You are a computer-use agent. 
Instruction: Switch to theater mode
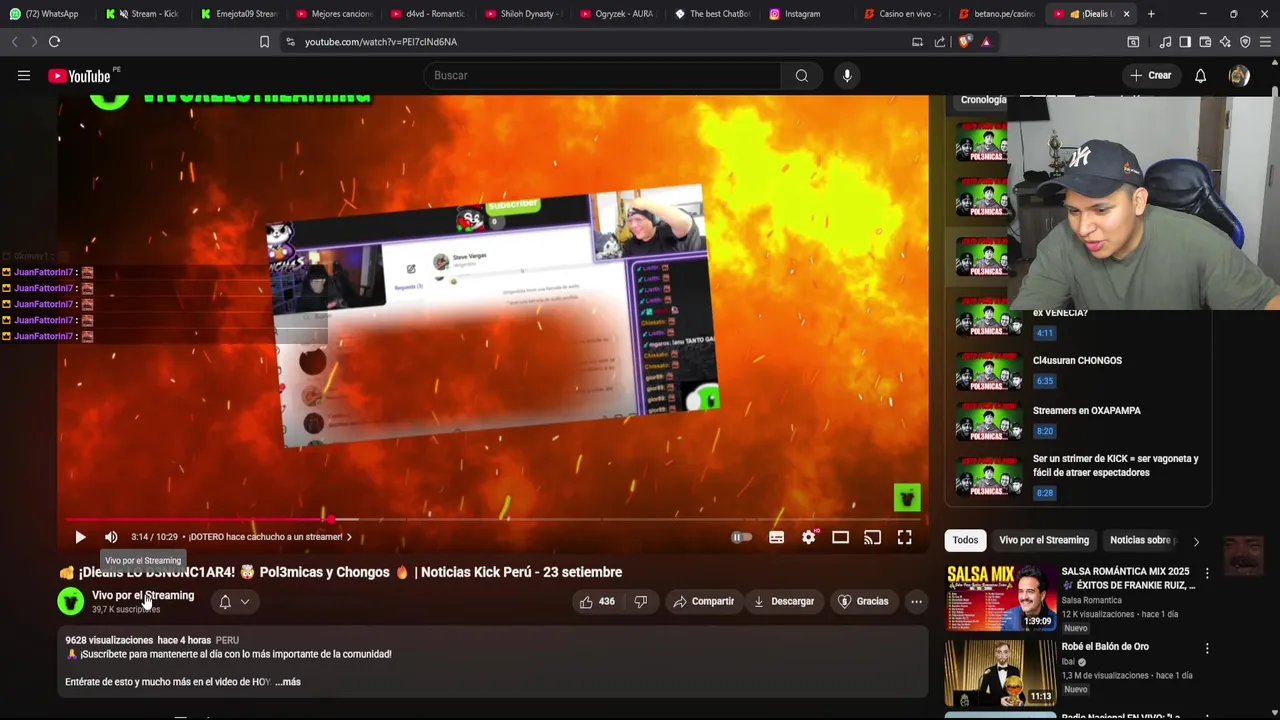pyautogui.click(x=840, y=537)
